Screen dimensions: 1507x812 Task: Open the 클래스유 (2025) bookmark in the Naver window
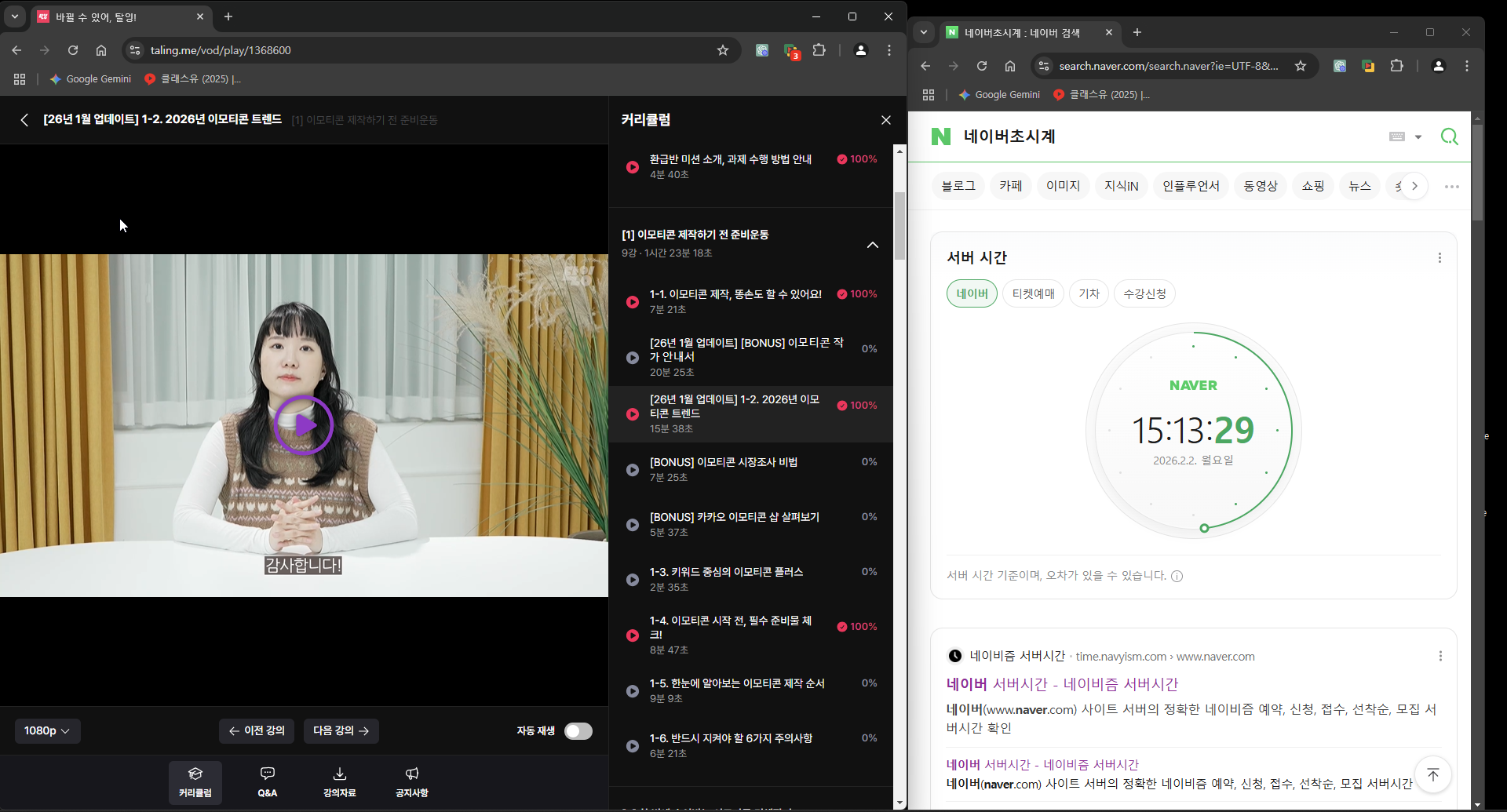tap(1101, 95)
